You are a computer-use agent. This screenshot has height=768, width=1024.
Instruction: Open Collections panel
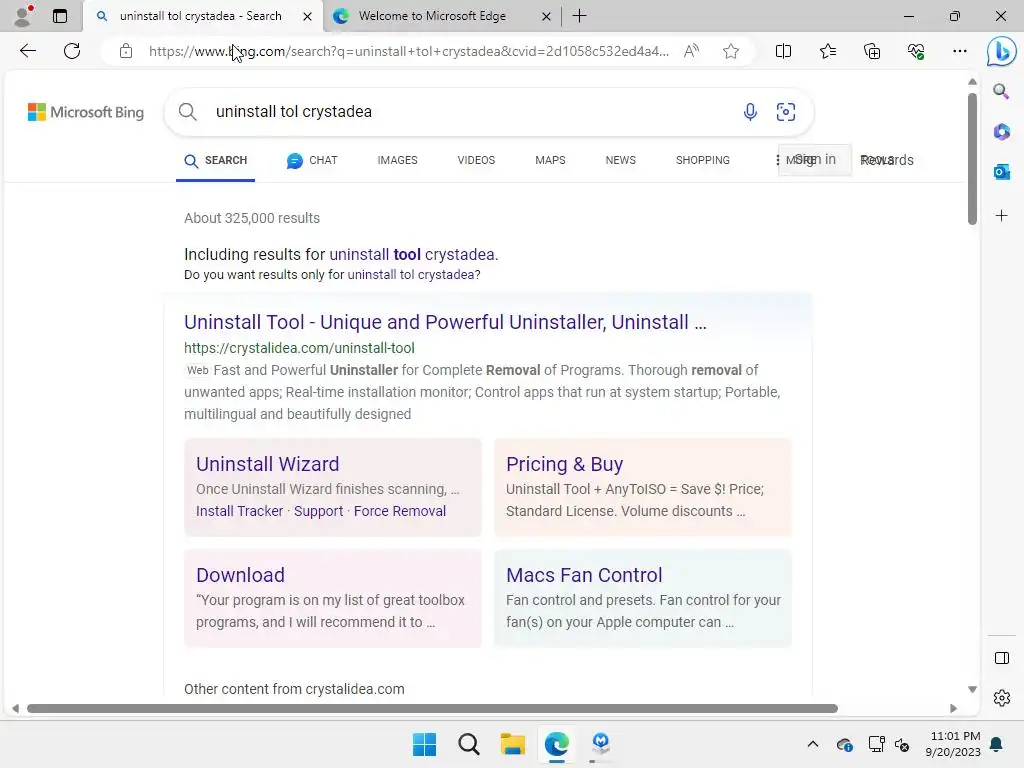(872, 51)
